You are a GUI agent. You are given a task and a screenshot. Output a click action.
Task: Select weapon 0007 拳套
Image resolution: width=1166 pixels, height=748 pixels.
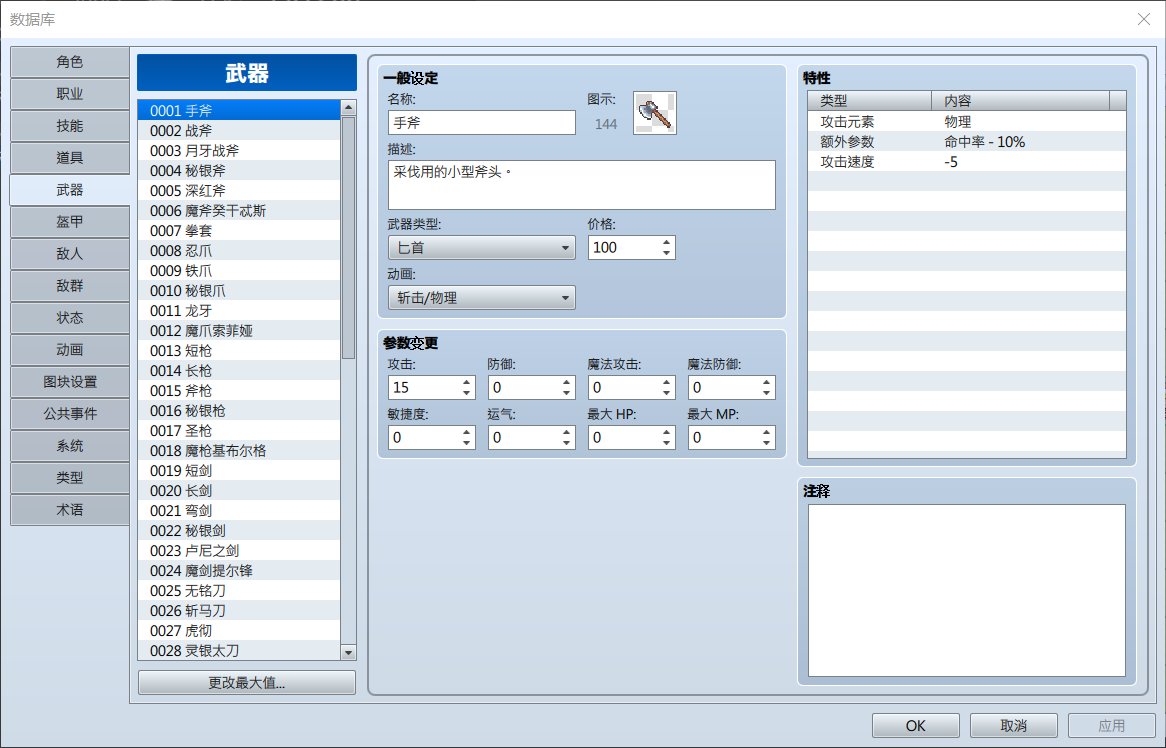[x=239, y=231]
